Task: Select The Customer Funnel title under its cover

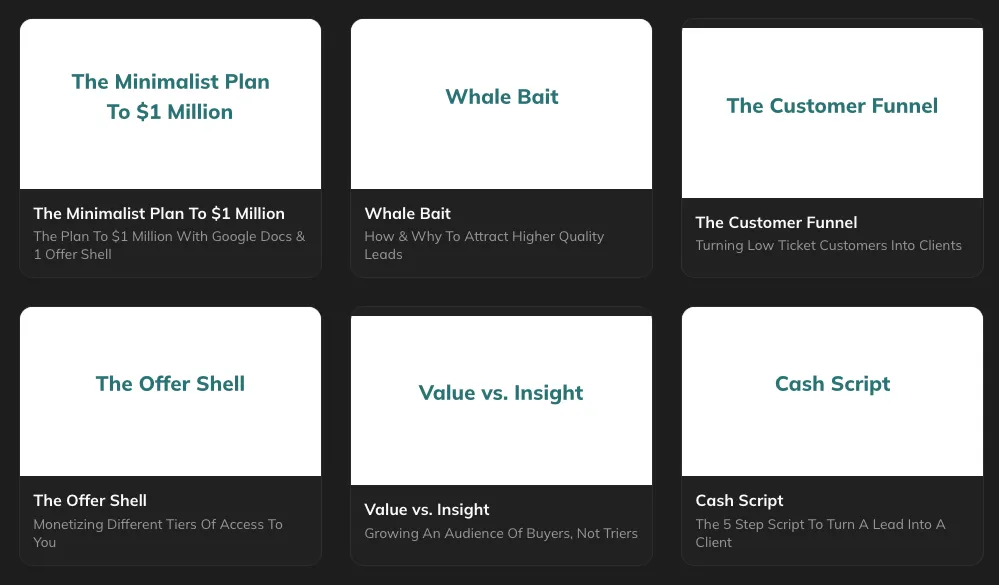Action: click(x=776, y=222)
